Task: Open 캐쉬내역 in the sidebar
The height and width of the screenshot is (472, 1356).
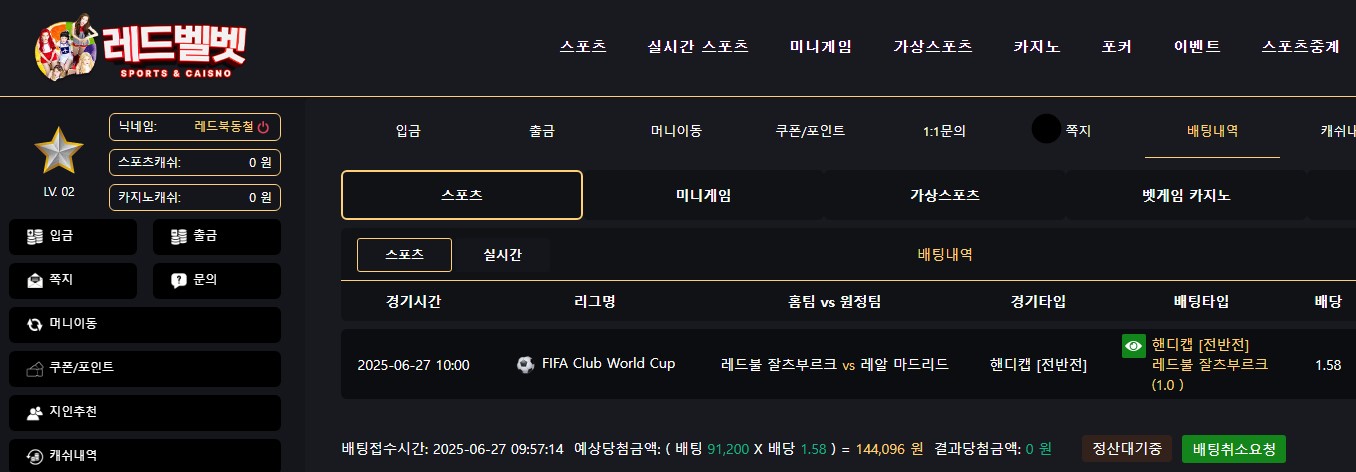Action: 145,455
